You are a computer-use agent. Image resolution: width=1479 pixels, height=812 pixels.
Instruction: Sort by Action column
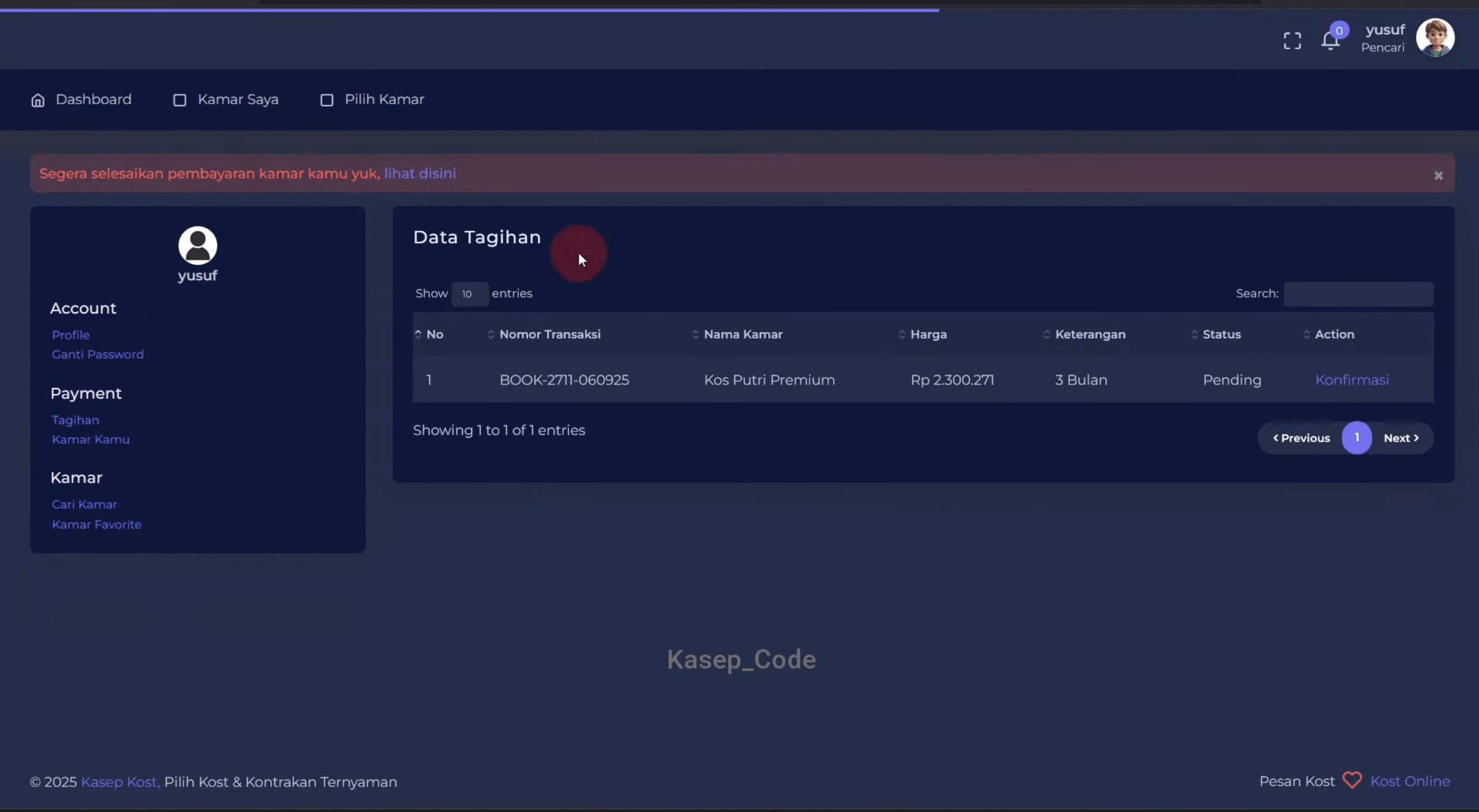(1334, 334)
